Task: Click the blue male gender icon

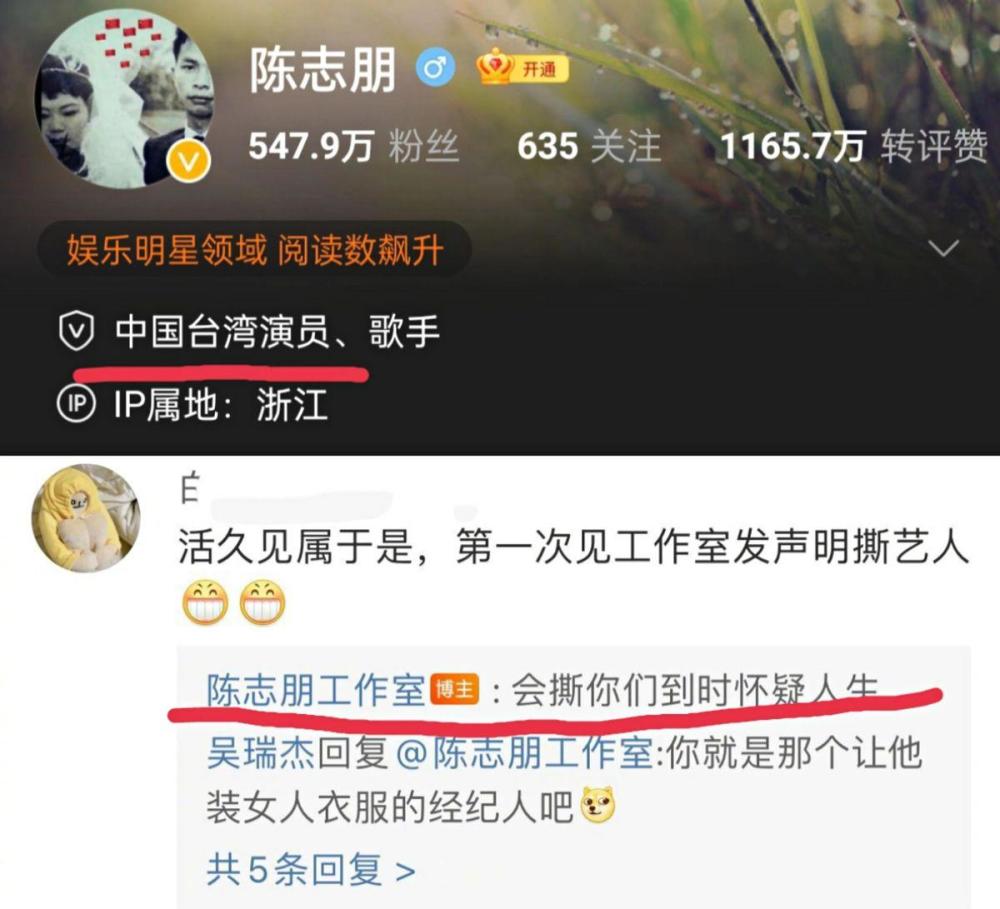Action: 436,68
